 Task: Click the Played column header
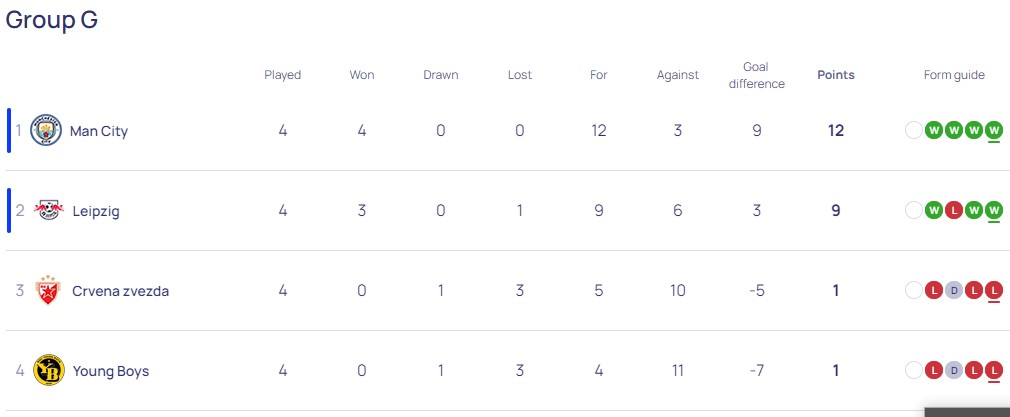(x=283, y=75)
